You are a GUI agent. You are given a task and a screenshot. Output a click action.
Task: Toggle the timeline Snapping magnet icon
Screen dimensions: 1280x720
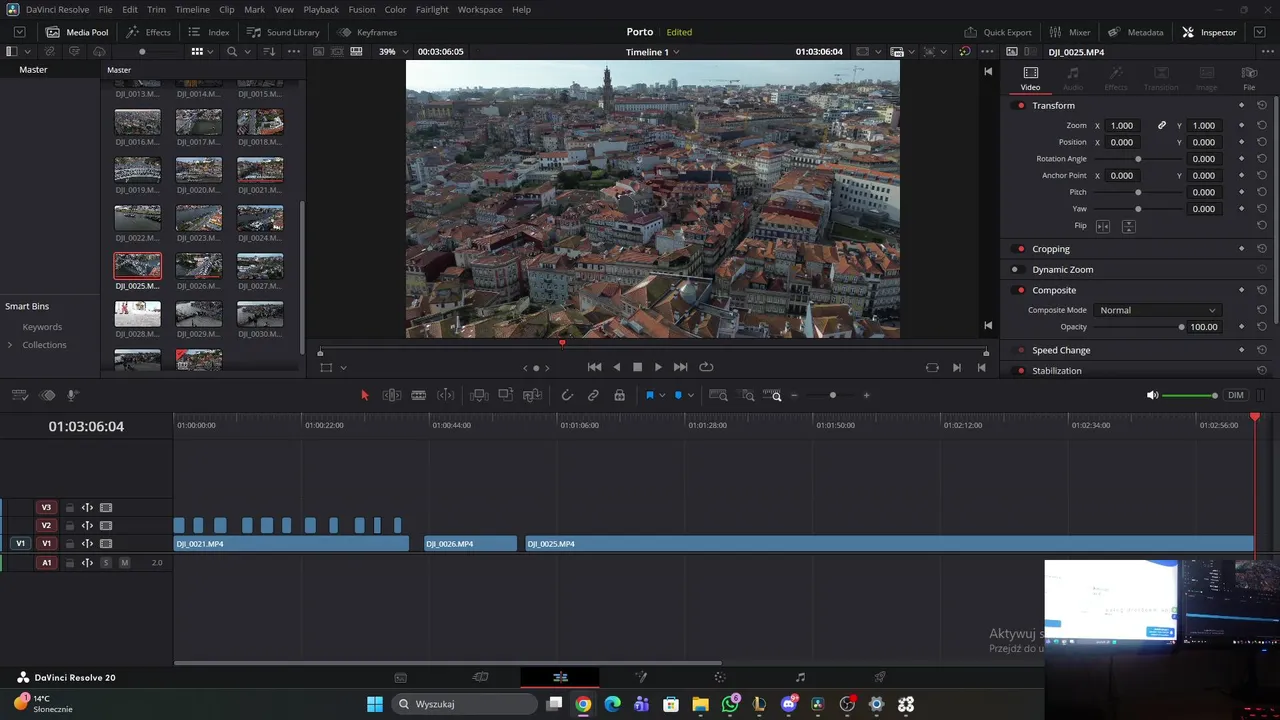[x=567, y=395]
